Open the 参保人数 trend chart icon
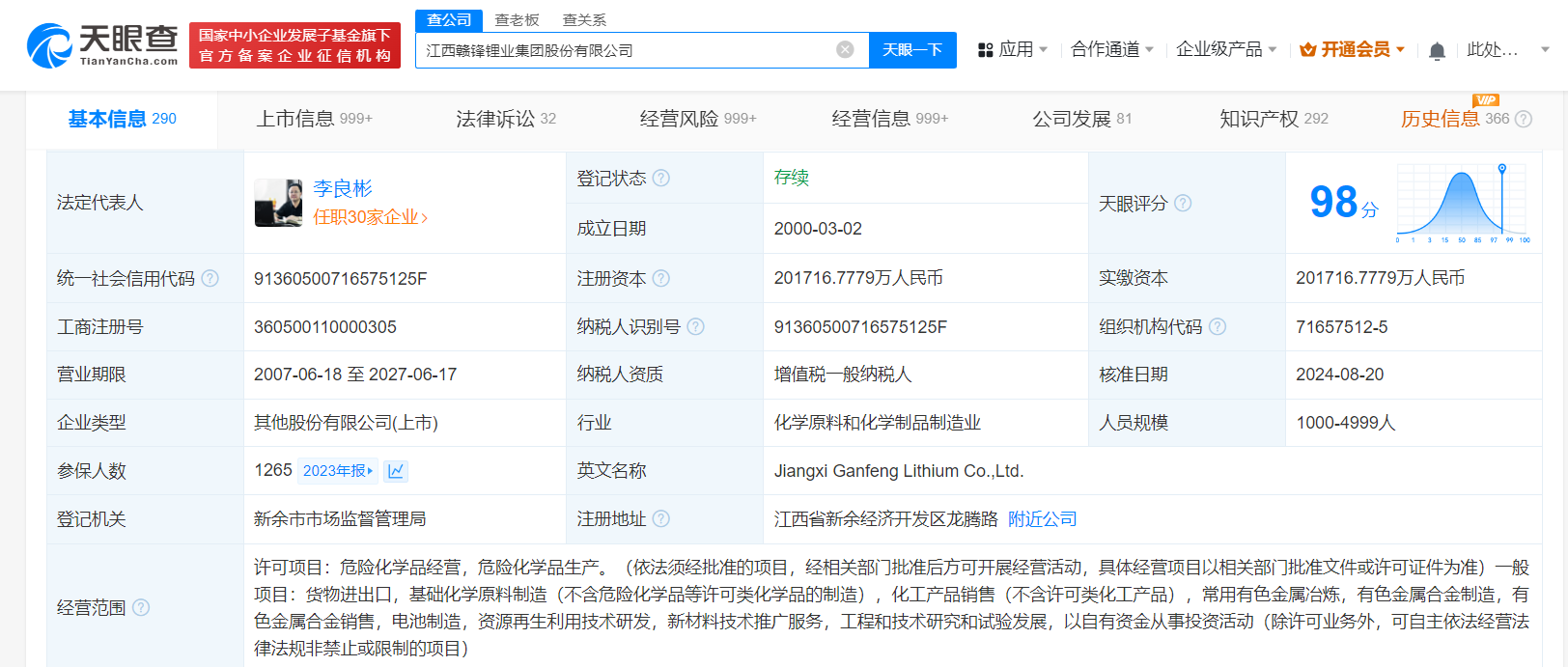Screen dimensions: 1568x667 396,470
